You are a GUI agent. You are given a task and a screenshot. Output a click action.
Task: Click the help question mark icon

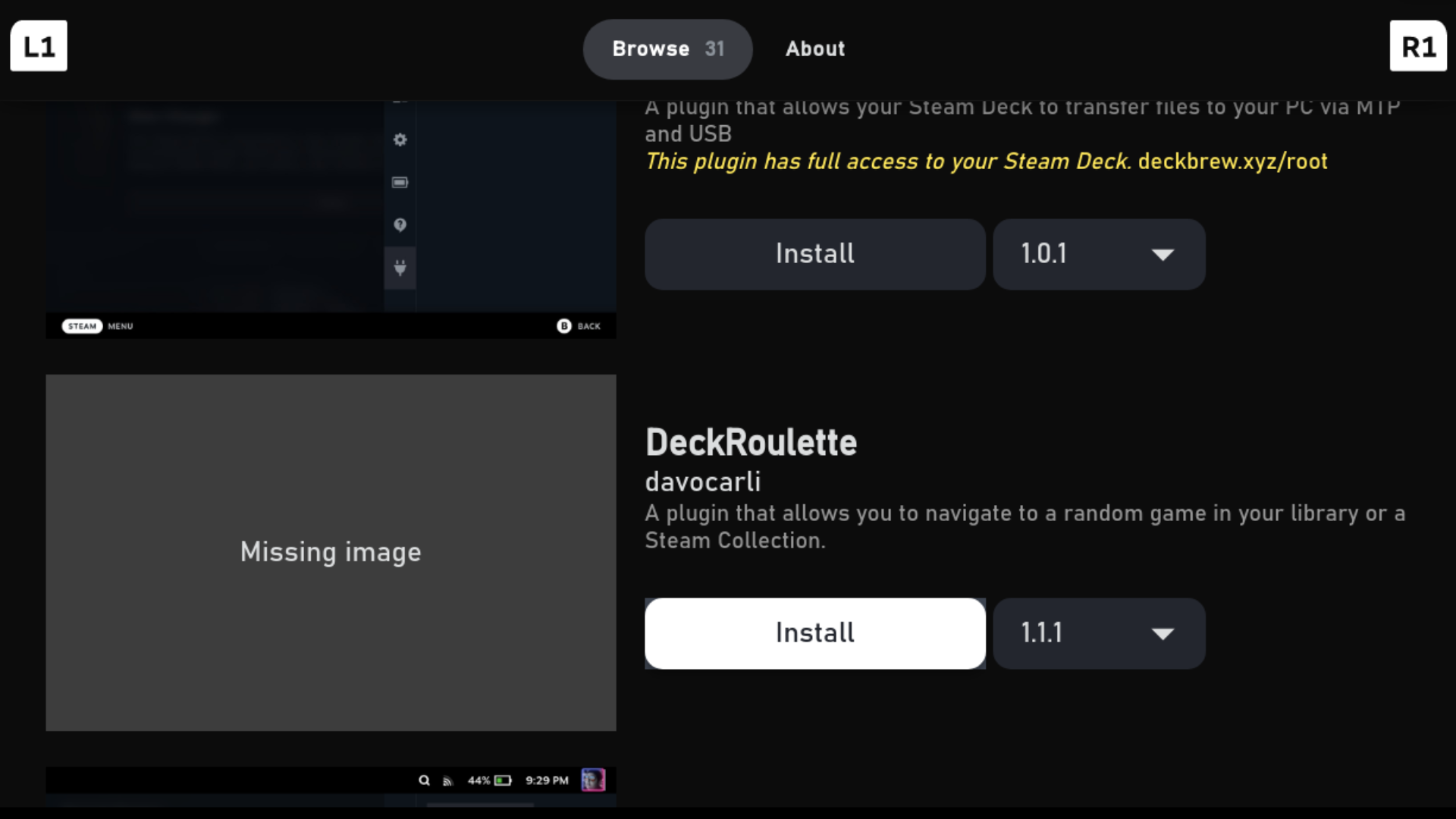click(x=400, y=224)
